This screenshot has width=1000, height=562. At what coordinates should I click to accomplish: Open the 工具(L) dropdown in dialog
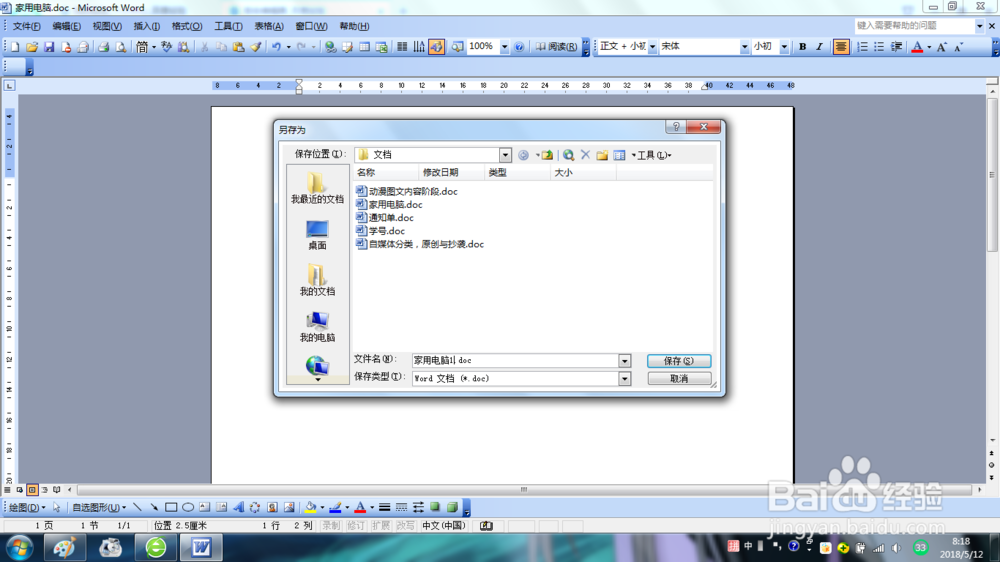(654, 155)
